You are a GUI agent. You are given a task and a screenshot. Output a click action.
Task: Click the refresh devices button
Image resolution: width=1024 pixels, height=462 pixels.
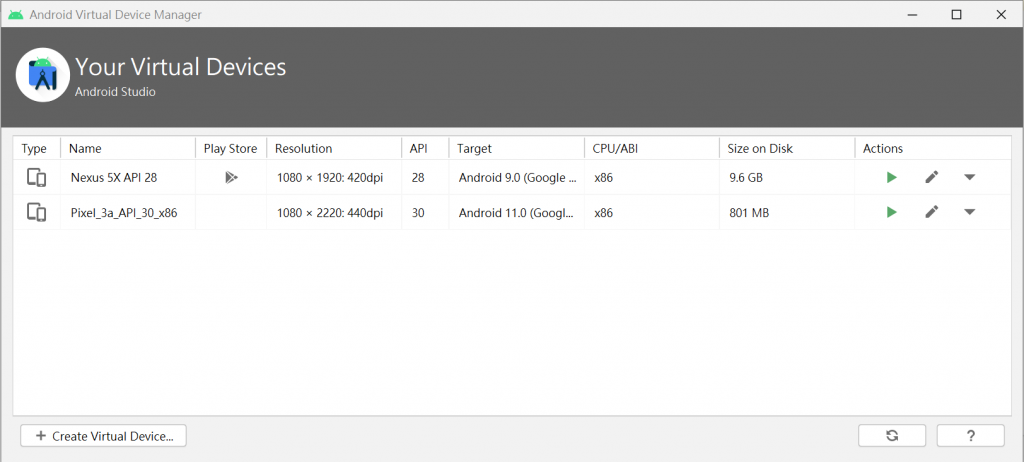(x=892, y=436)
